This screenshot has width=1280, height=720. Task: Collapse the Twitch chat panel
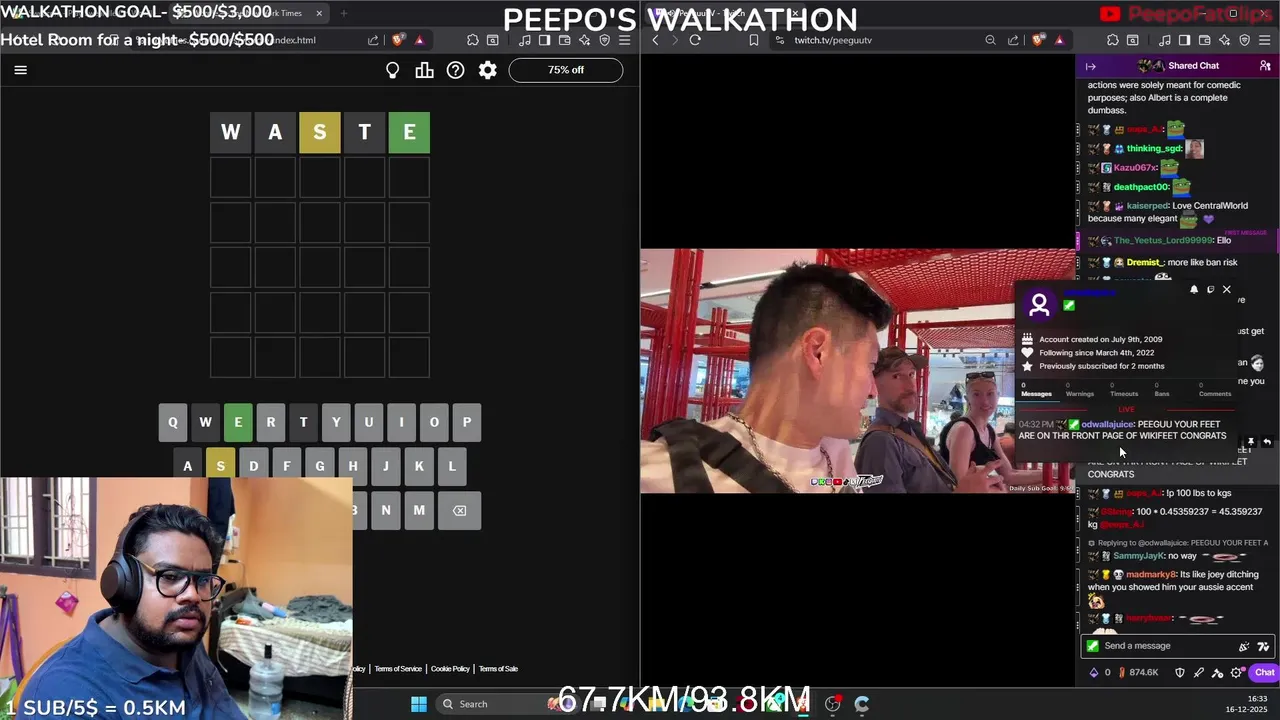[1091, 66]
